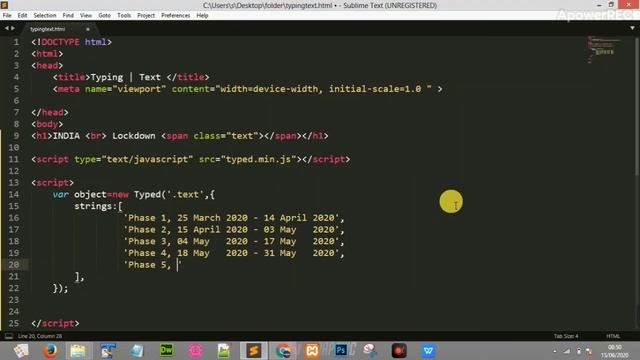
Task: Open the red screen recorder taskbar icon
Action: tap(399, 351)
